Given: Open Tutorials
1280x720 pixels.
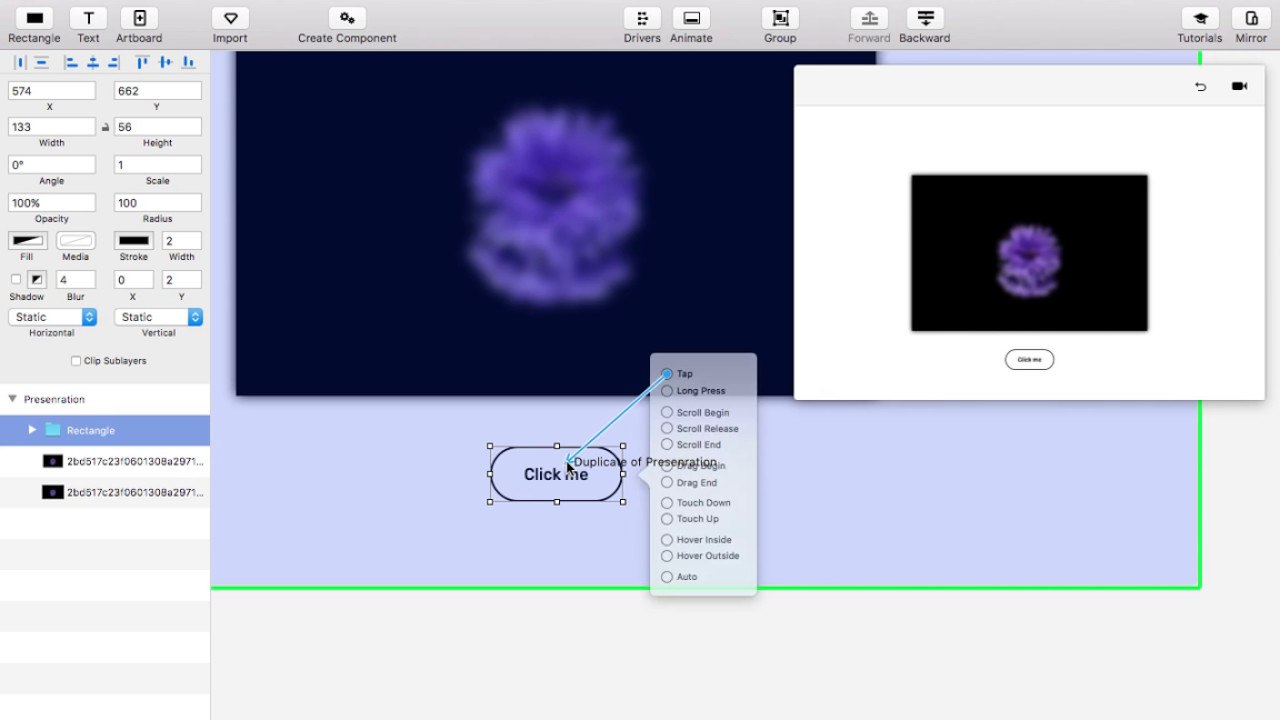Looking at the screenshot, I should pyautogui.click(x=1200, y=18).
